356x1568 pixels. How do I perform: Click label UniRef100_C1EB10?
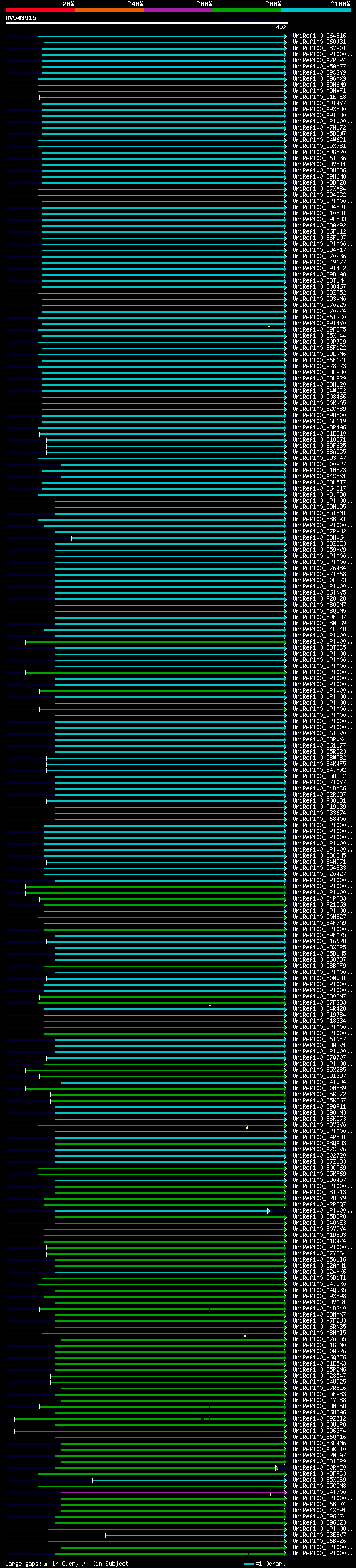click(319, 433)
